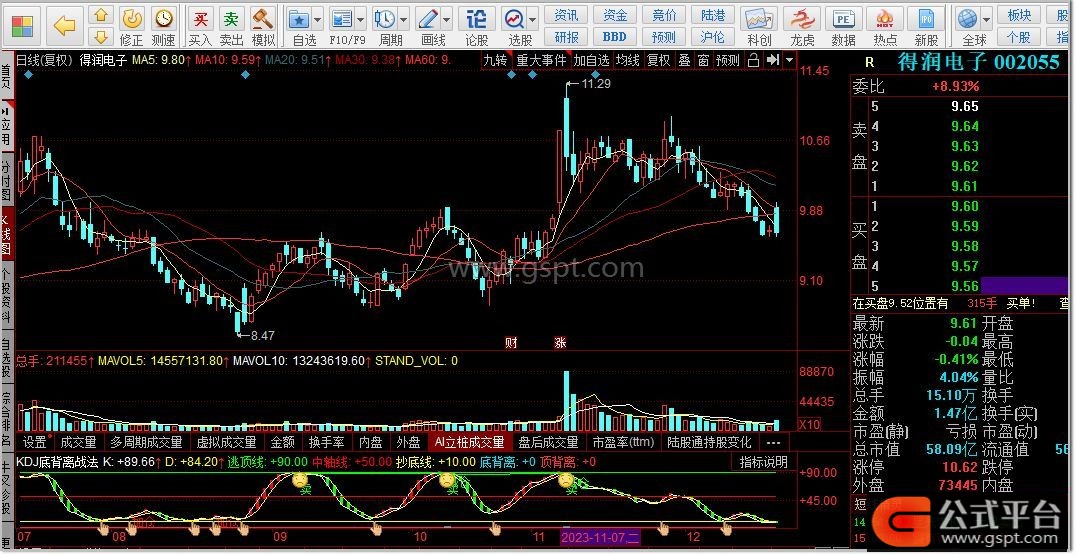The width and height of the screenshot is (1077, 555).
Task: Click the 资讯 news button
Action: pyautogui.click(x=566, y=15)
